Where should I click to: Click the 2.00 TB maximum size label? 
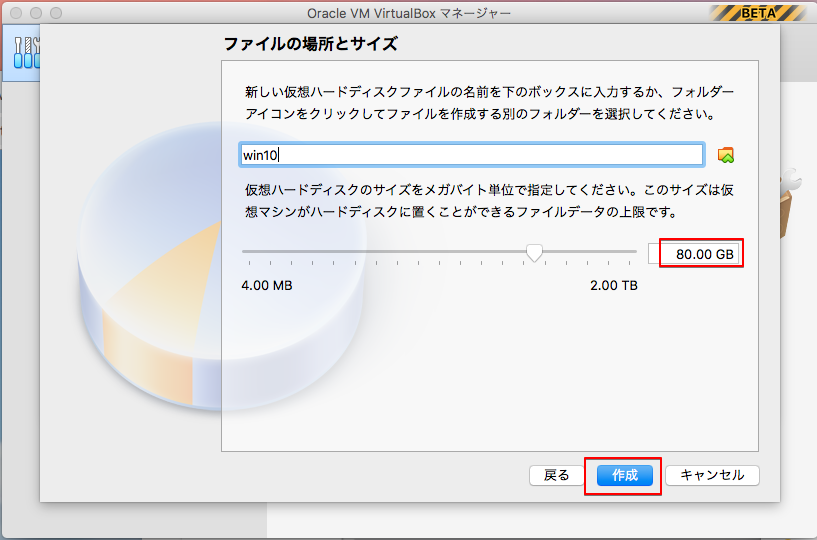point(614,286)
